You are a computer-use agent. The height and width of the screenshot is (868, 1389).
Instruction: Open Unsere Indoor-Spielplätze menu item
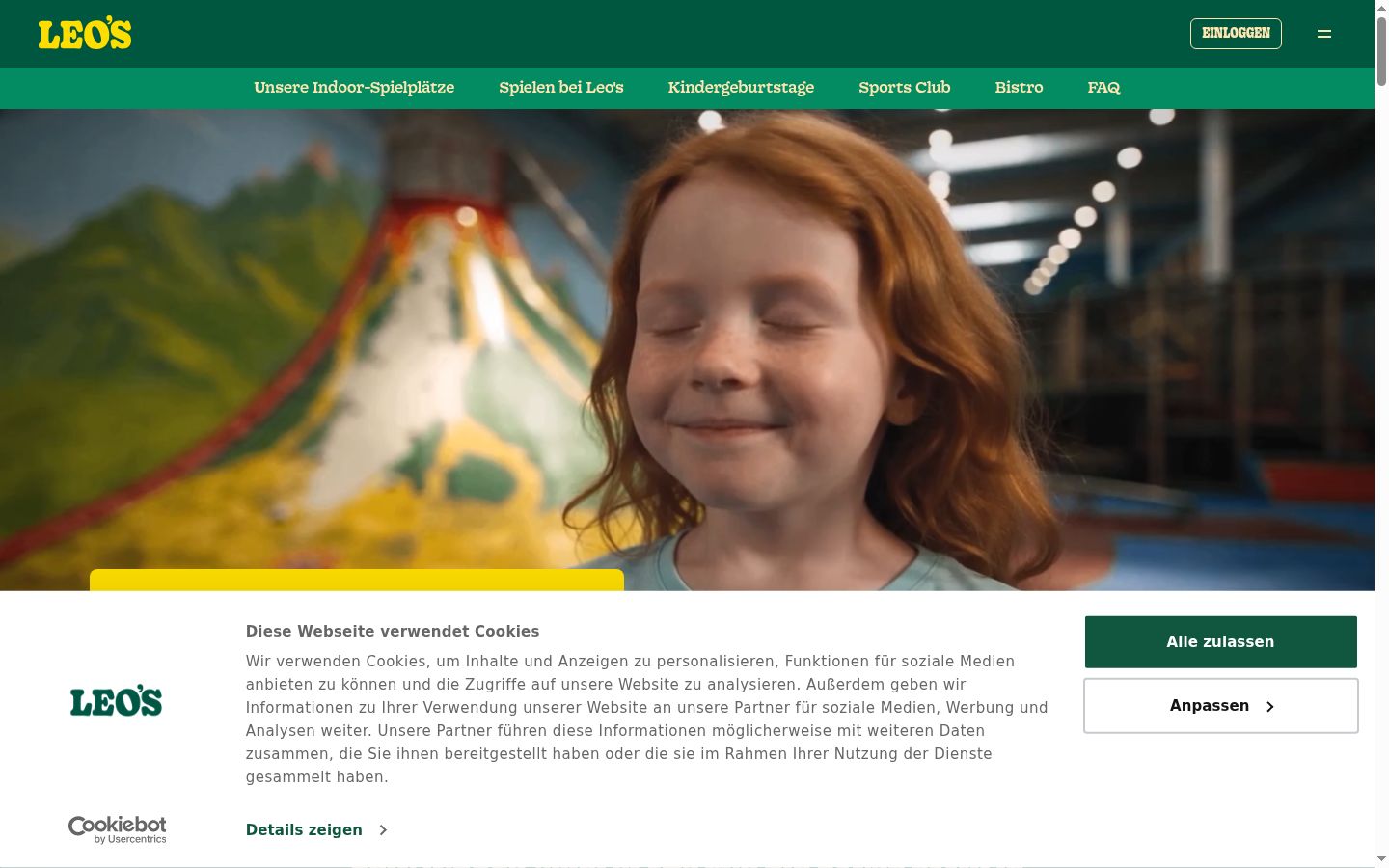tap(354, 88)
